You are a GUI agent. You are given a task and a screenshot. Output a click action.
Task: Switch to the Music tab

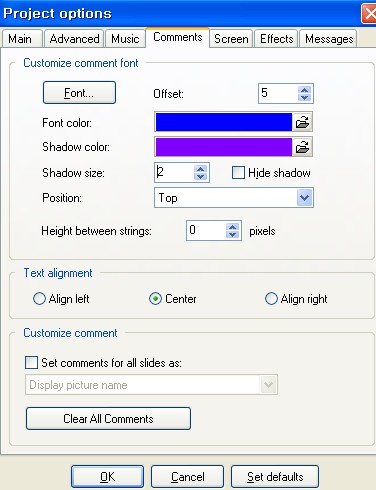[x=125, y=39]
